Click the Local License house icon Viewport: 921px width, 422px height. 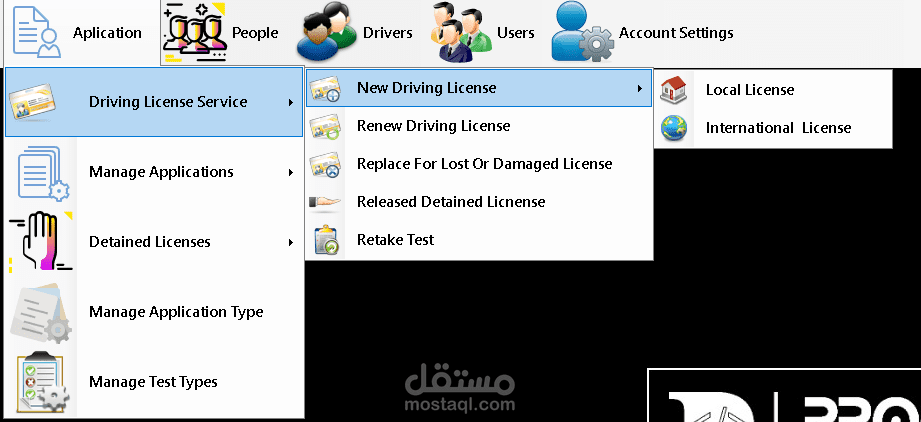coord(673,90)
